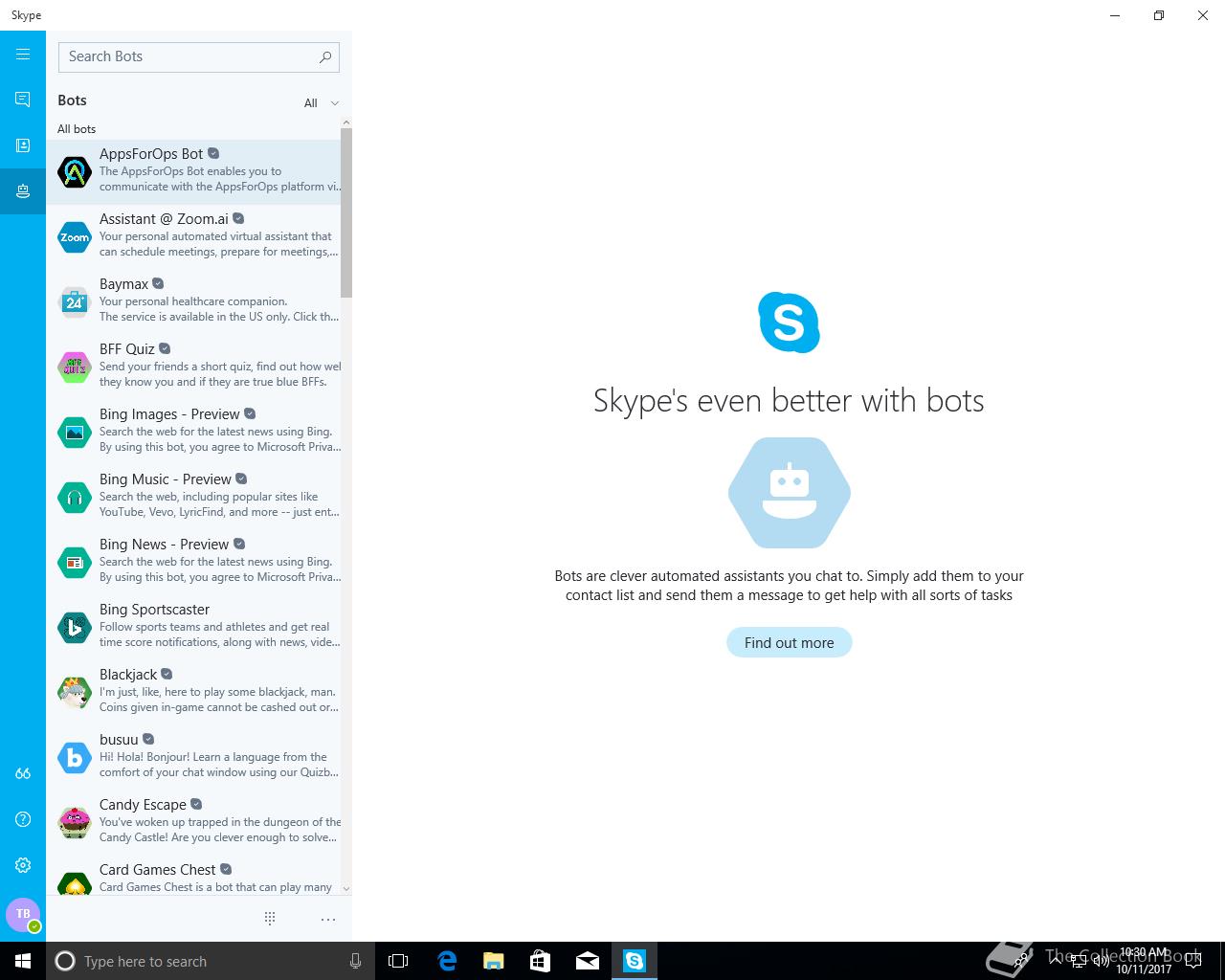The image size is (1225, 980).
Task: Open the hamburger menu in Skype sidebar
Action: point(23,55)
